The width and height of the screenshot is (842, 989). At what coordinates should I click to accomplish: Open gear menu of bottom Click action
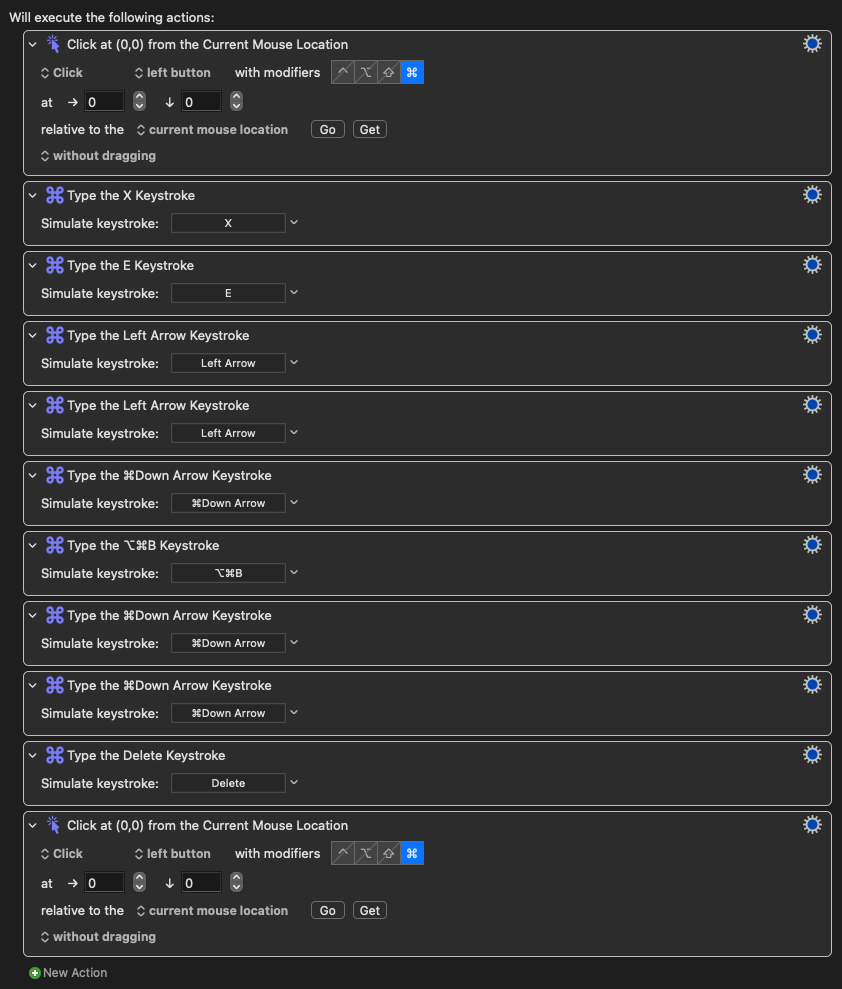pyautogui.click(x=812, y=825)
